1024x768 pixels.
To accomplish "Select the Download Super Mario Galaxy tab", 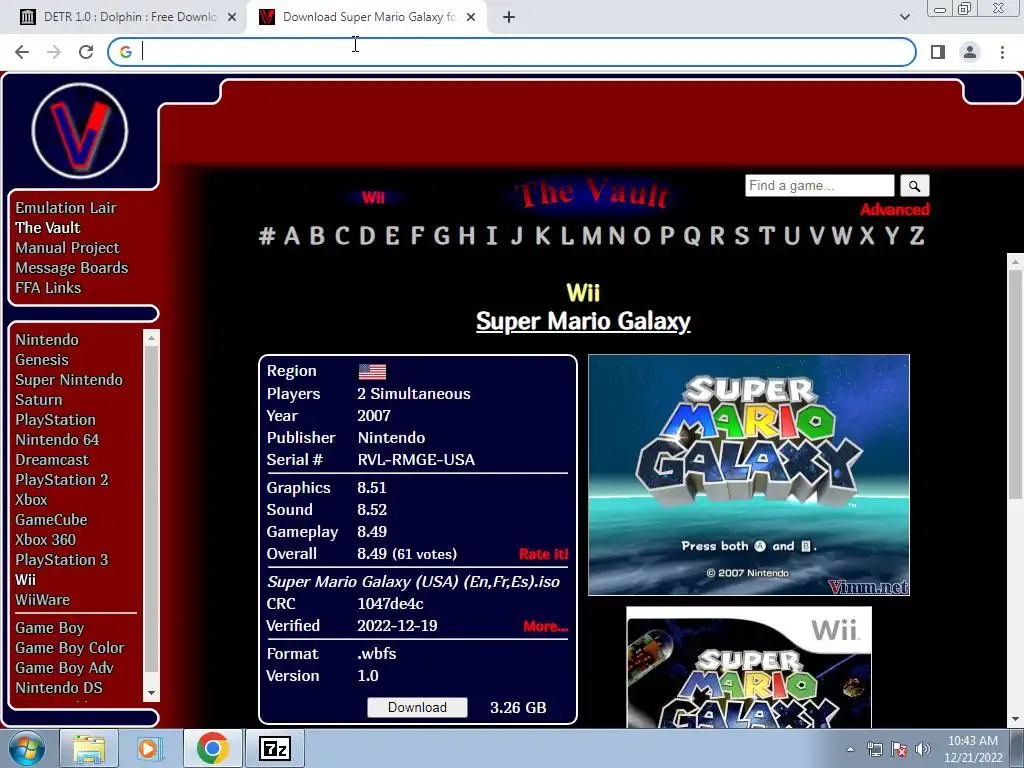I will pos(366,18).
